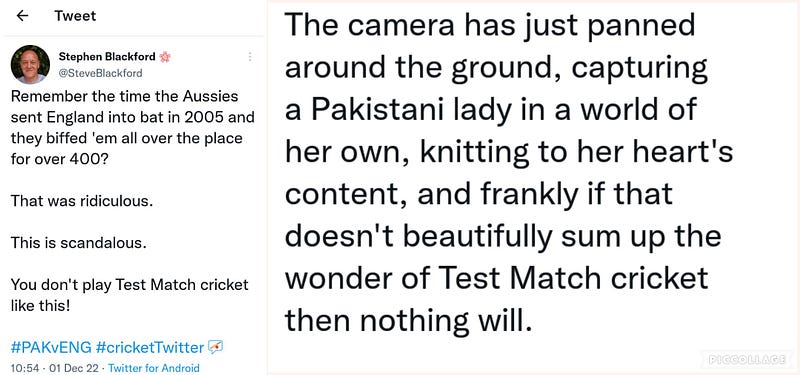Open the #PAKvENG hashtag

tap(51, 348)
